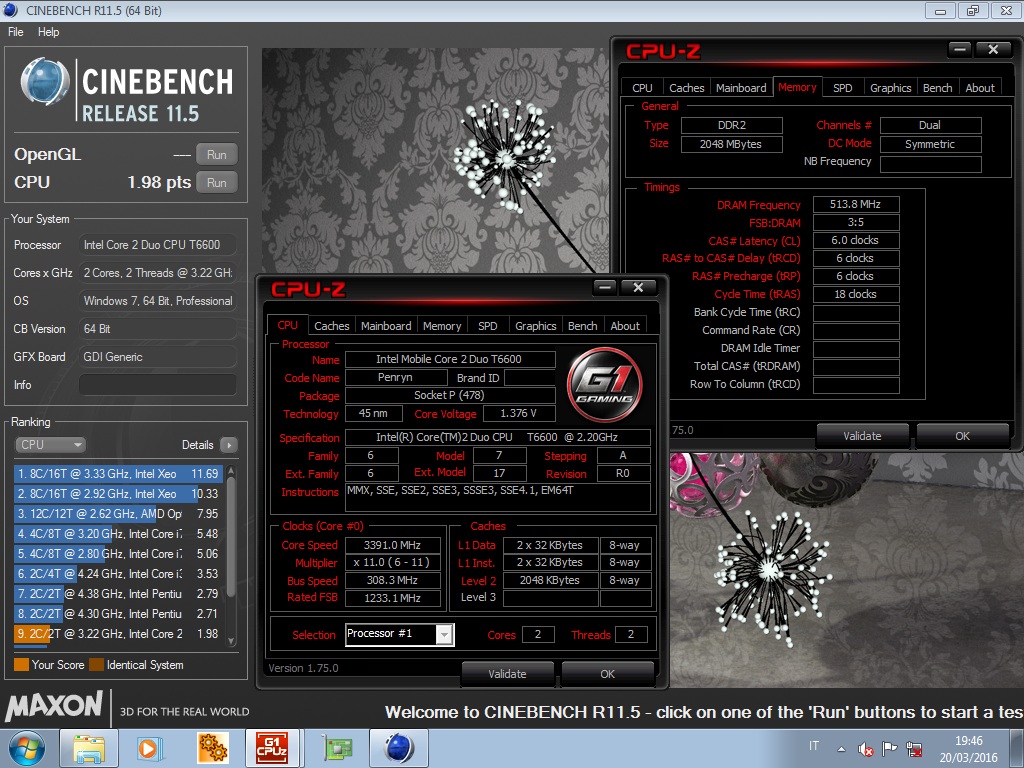Open Action Center flag tray icon
Screen dimensions: 1024x768
(x=889, y=749)
